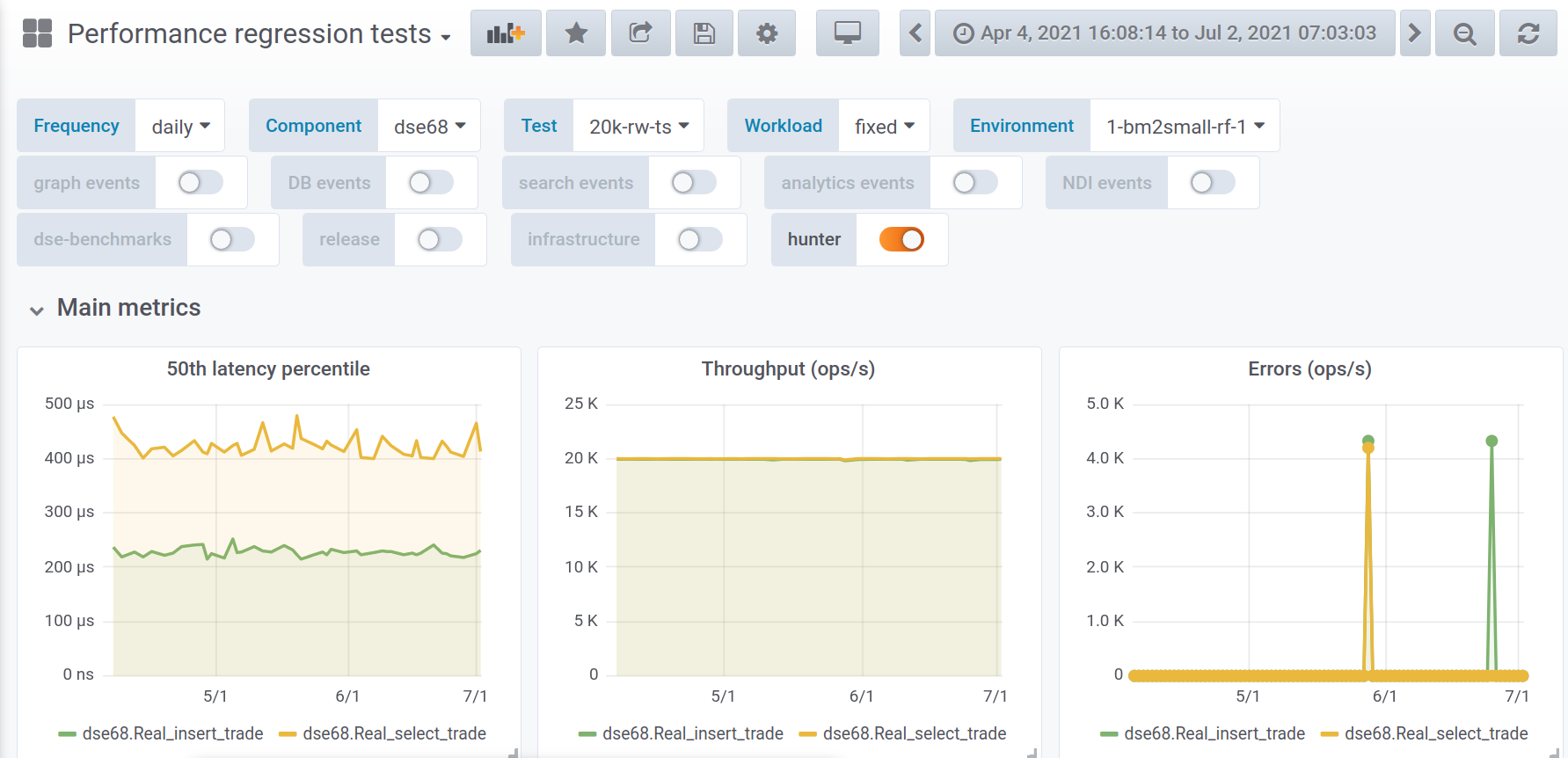Add a new panel to dashboard

tap(506, 33)
